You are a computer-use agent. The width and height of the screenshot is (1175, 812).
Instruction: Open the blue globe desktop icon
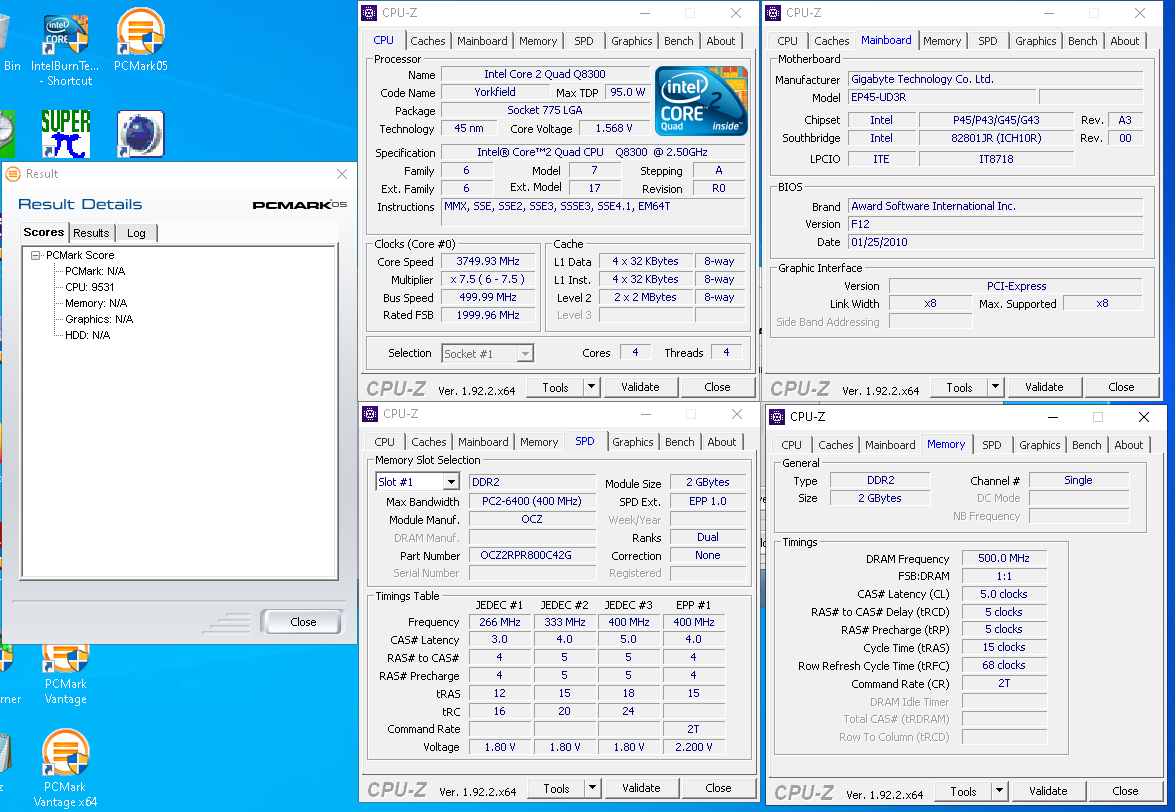click(141, 133)
